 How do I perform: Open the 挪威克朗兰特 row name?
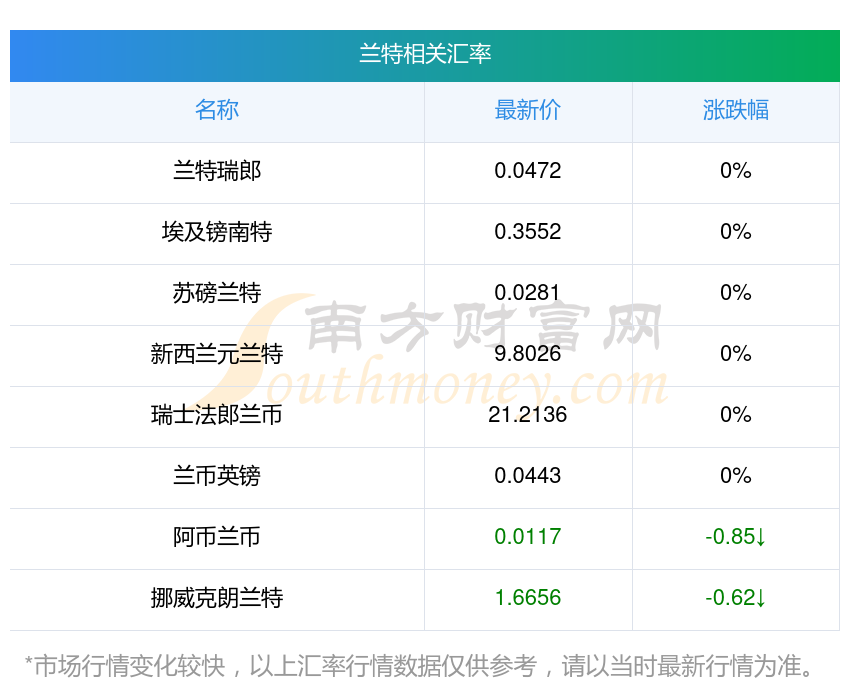click(x=217, y=598)
